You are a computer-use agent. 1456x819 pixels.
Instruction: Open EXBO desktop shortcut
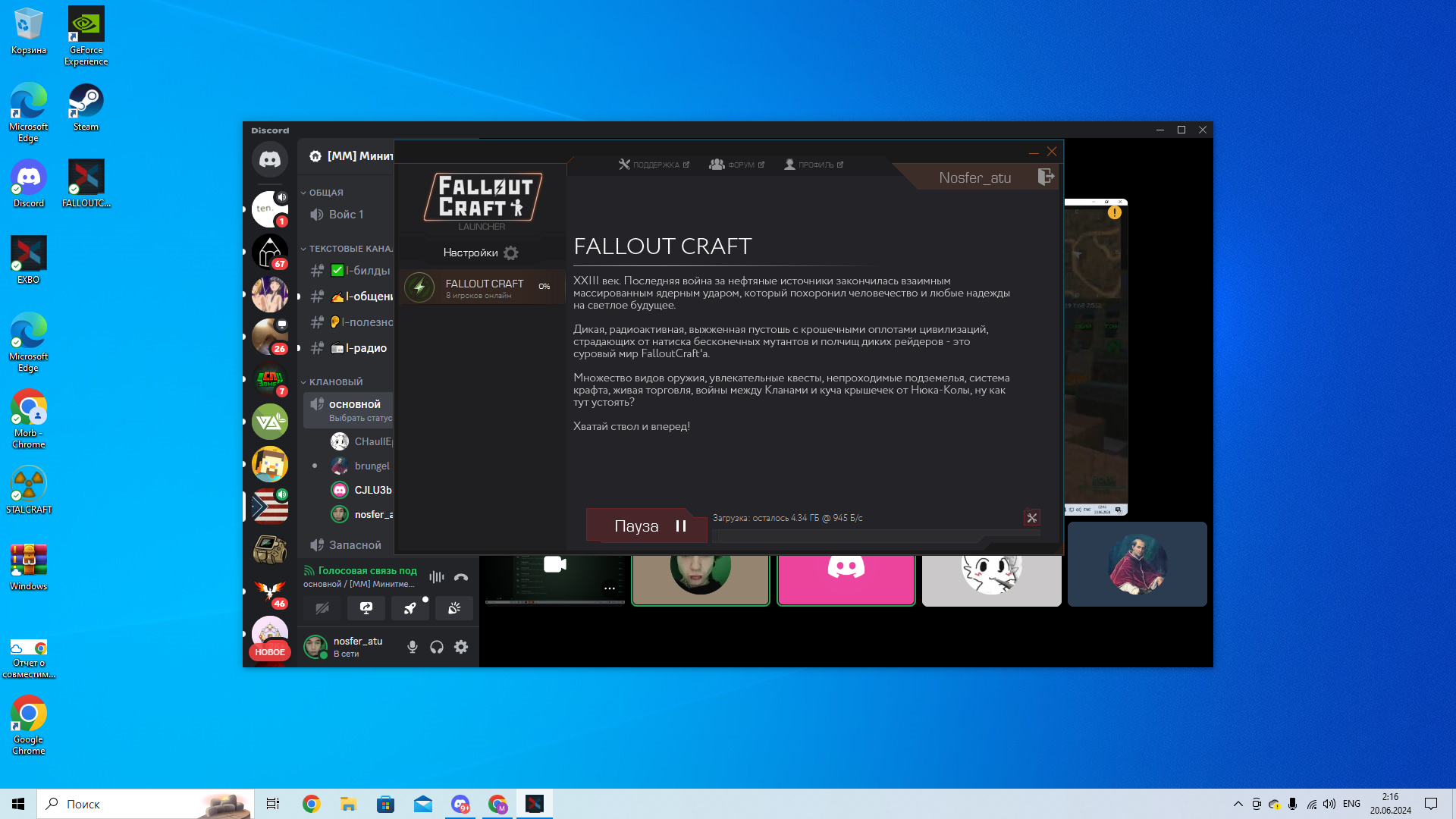tap(29, 260)
